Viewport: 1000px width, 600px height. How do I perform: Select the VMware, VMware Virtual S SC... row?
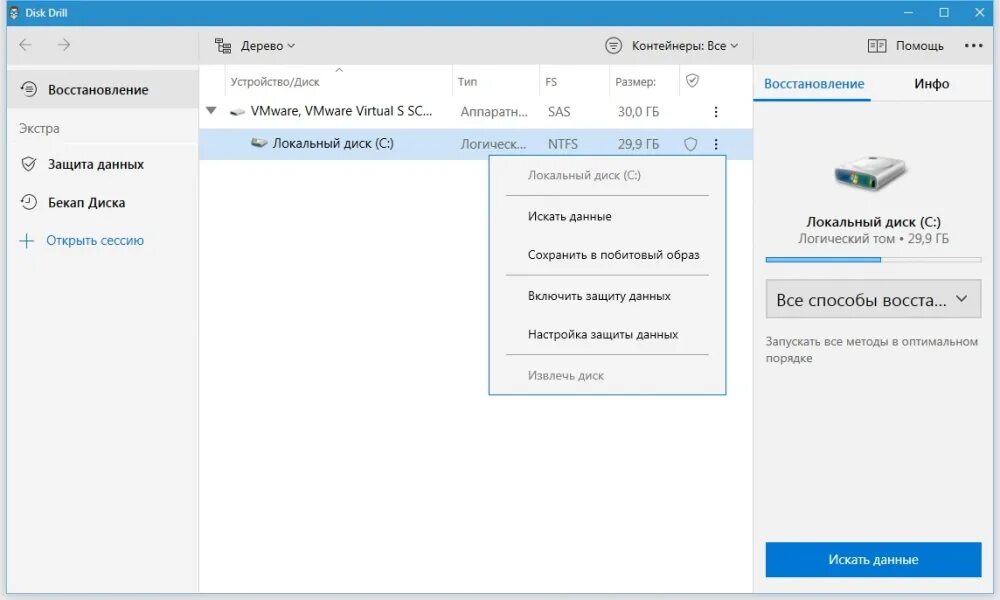point(475,112)
